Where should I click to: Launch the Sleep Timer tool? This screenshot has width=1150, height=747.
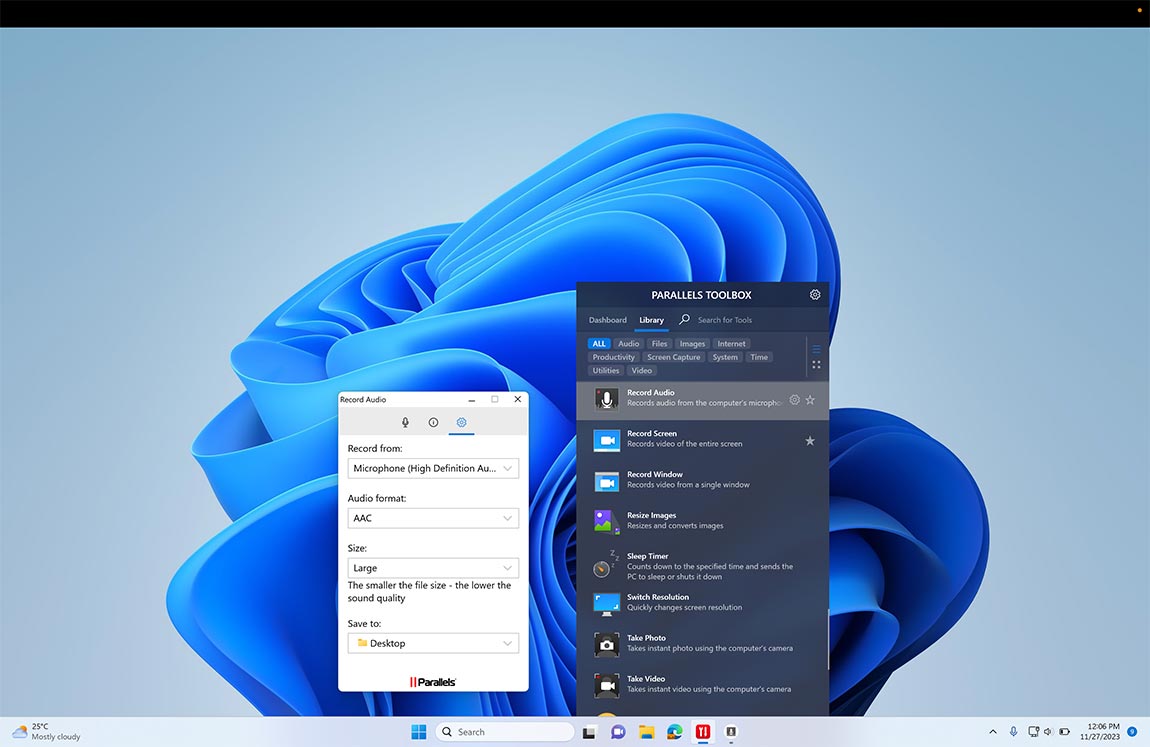coord(605,568)
